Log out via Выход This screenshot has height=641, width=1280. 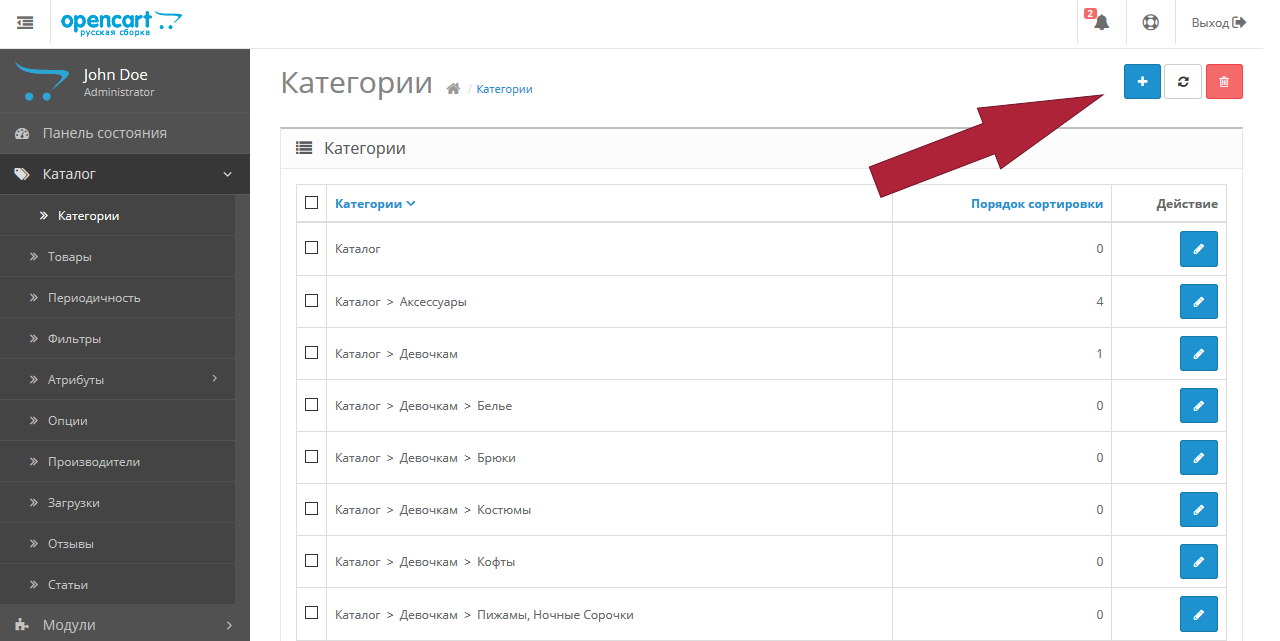pyautogui.click(x=1219, y=22)
